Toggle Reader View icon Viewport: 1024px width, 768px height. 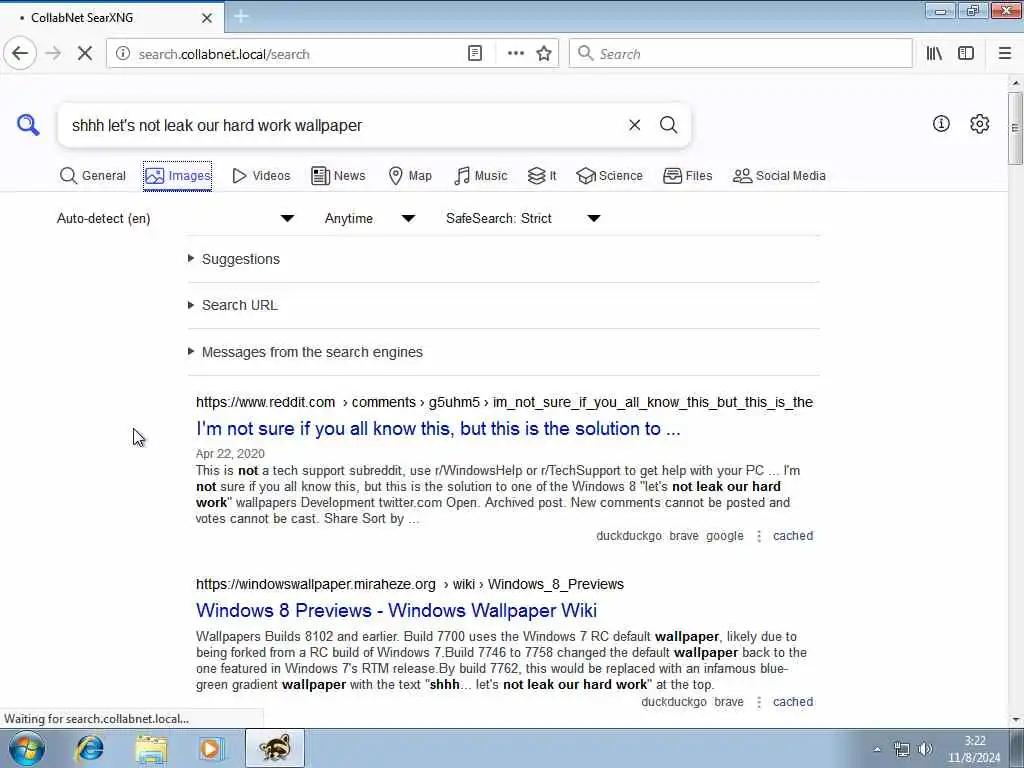[x=475, y=54]
